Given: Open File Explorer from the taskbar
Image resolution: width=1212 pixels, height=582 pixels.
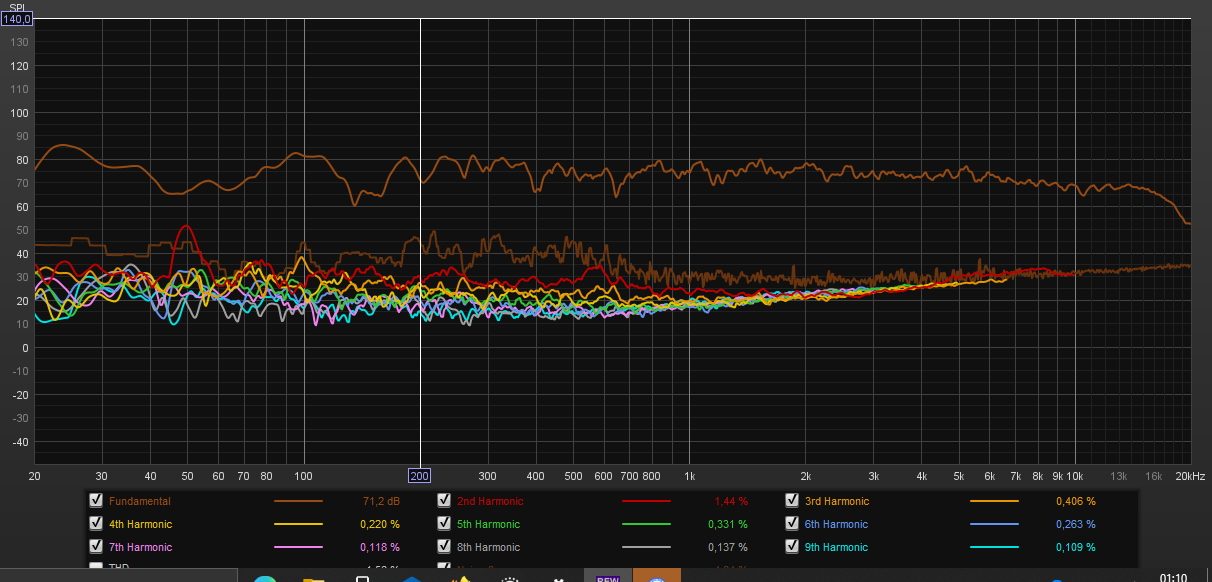Looking at the screenshot, I should click(x=314, y=578).
